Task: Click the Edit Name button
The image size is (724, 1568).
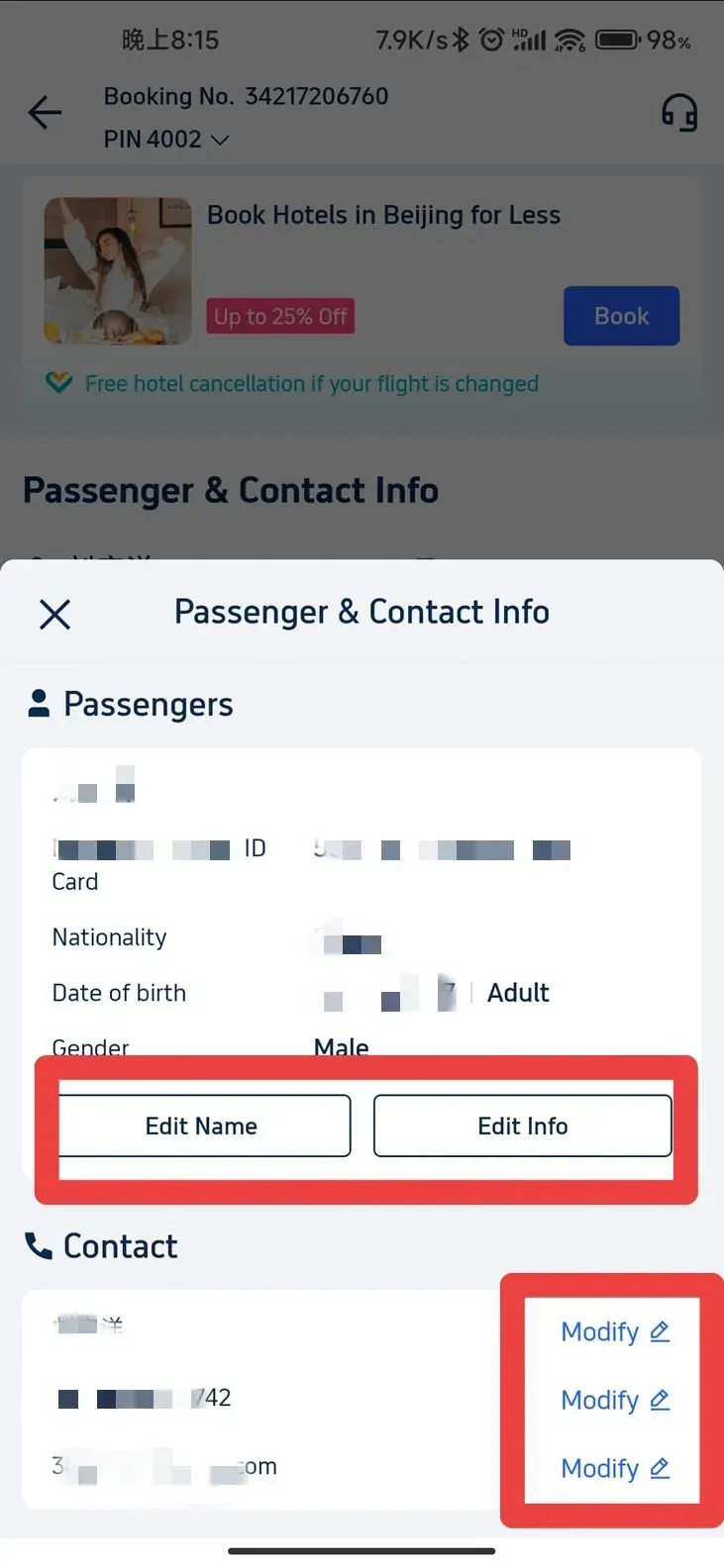Action: (x=203, y=1126)
